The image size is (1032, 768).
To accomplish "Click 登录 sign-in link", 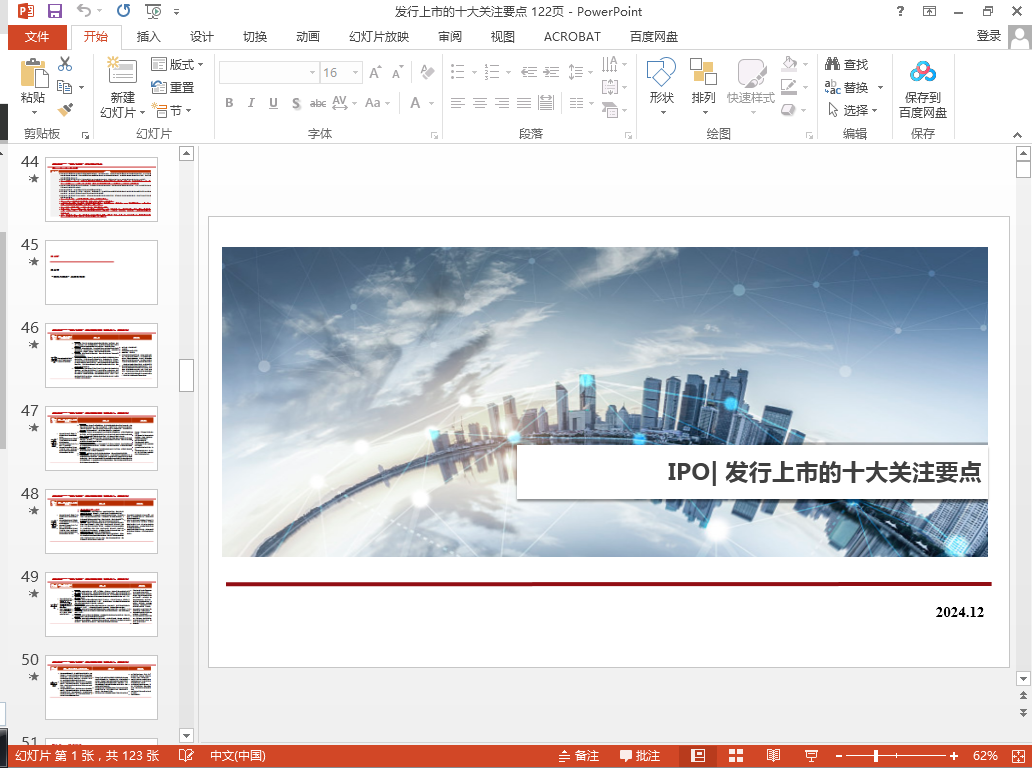I will [x=989, y=36].
